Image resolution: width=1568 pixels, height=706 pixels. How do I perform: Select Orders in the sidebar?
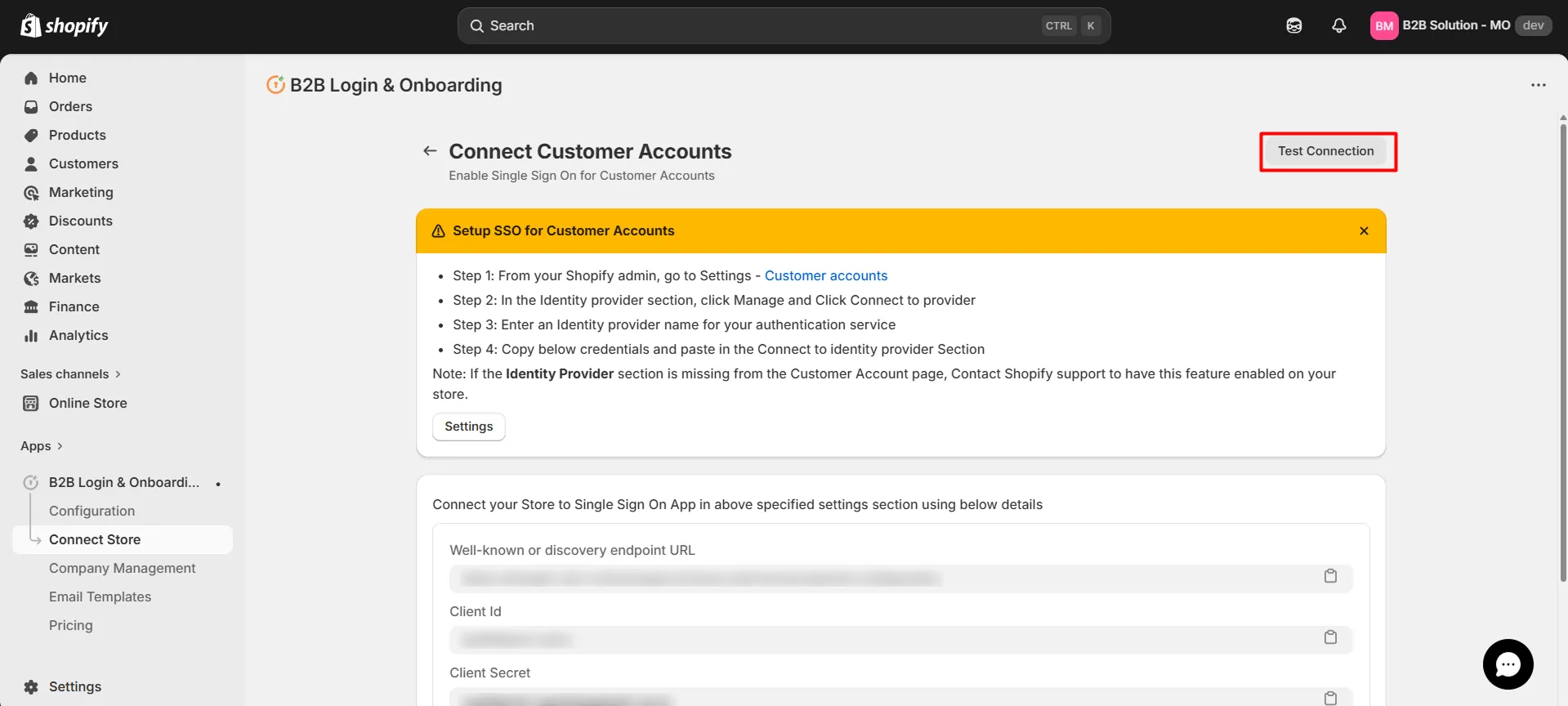coord(70,107)
